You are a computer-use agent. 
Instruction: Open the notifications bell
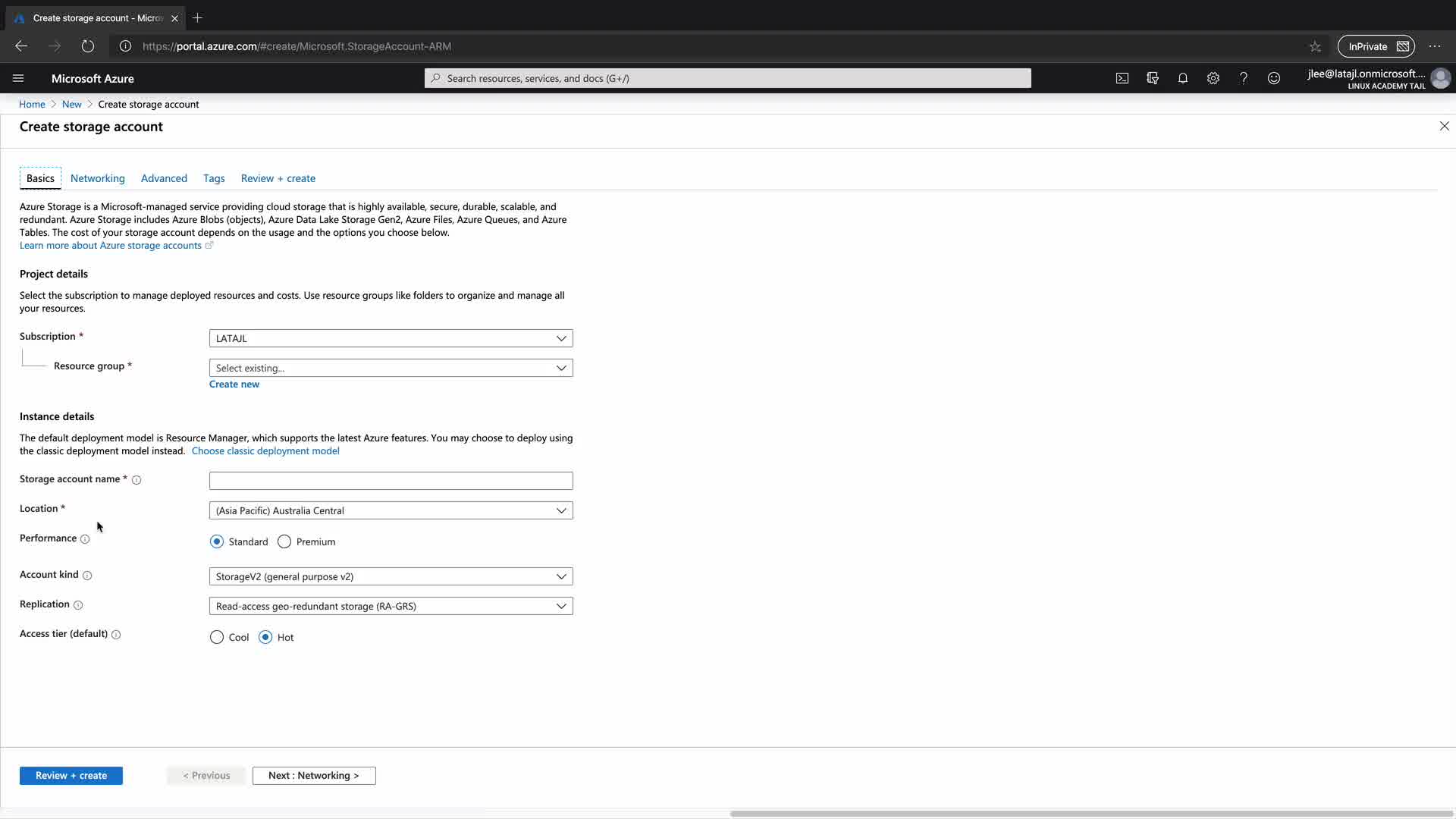(x=1182, y=78)
